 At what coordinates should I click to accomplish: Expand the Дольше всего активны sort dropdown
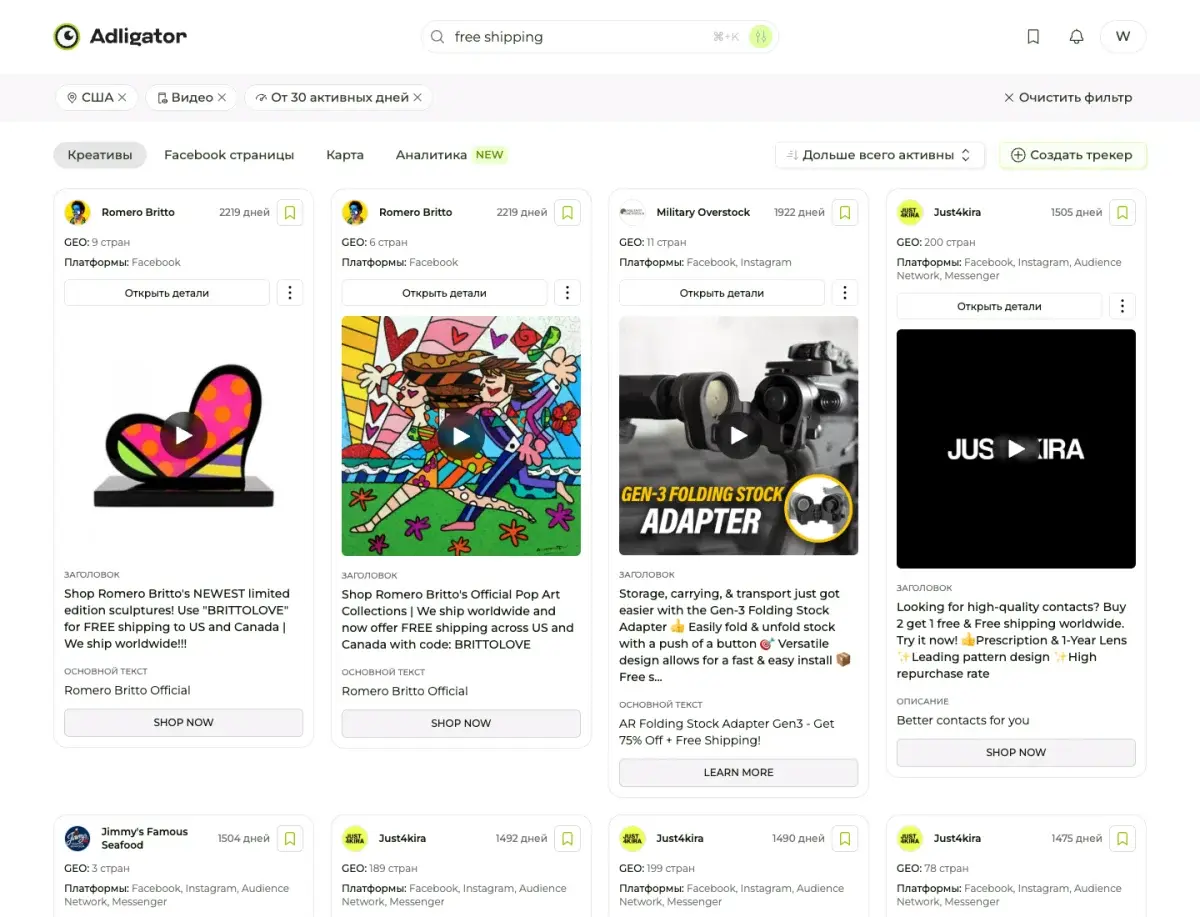coord(880,155)
